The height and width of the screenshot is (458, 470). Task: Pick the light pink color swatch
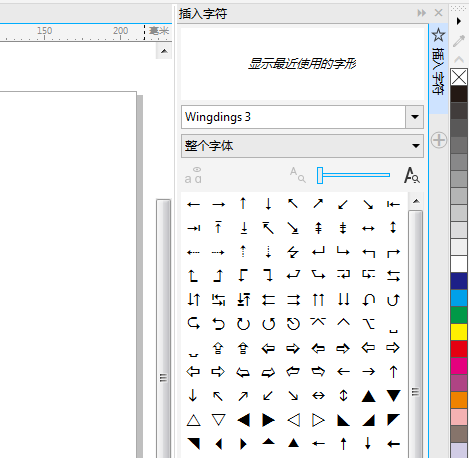pyautogui.click(x=459, y=417)
